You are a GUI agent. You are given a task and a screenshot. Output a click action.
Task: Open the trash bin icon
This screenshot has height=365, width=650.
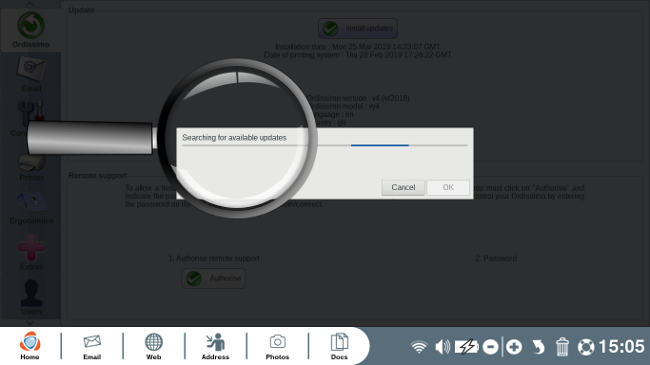[562, 347]
